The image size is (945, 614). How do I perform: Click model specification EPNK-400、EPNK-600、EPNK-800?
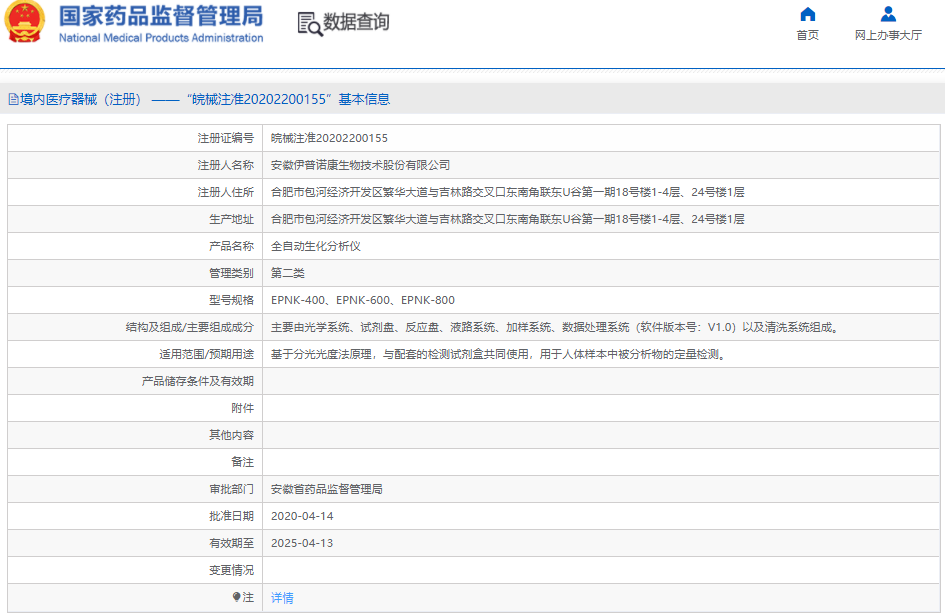pyautogui.click(x=363, y=300)
